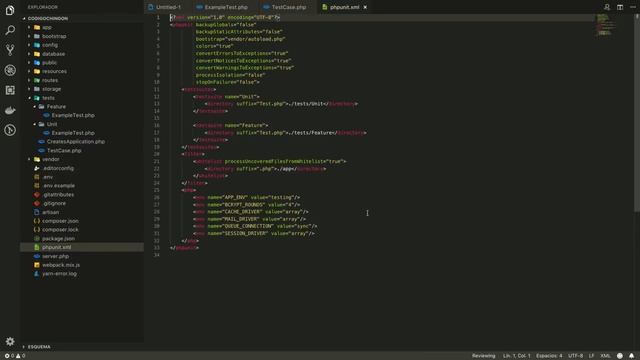Select phpunit.xml in the explorer tree

click(82, 247)
